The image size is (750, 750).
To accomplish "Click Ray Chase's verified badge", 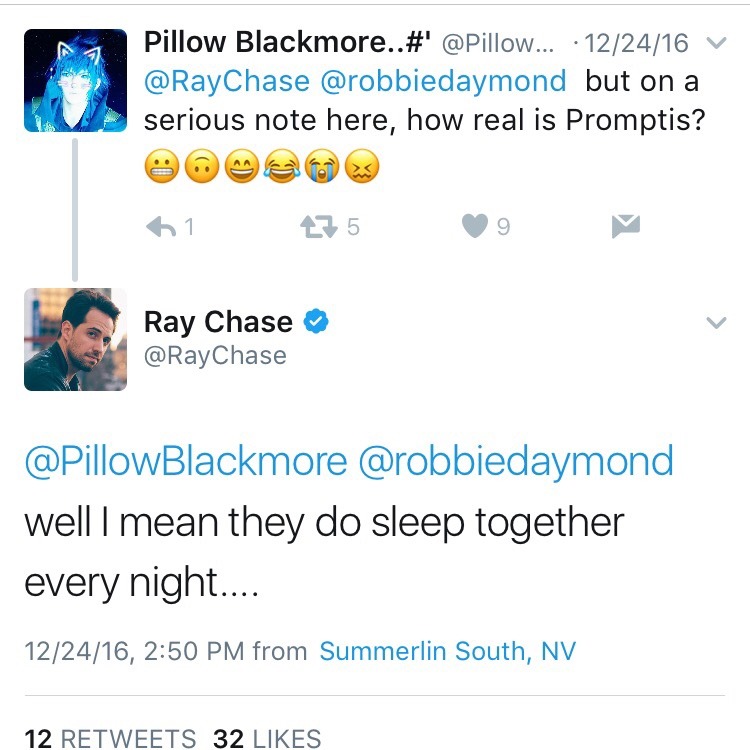I will (316, 322).
